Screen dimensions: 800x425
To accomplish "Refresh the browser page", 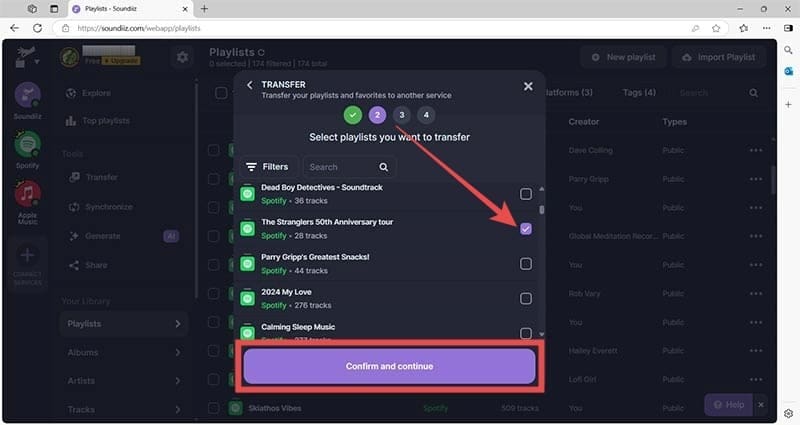I will point(37,28).
